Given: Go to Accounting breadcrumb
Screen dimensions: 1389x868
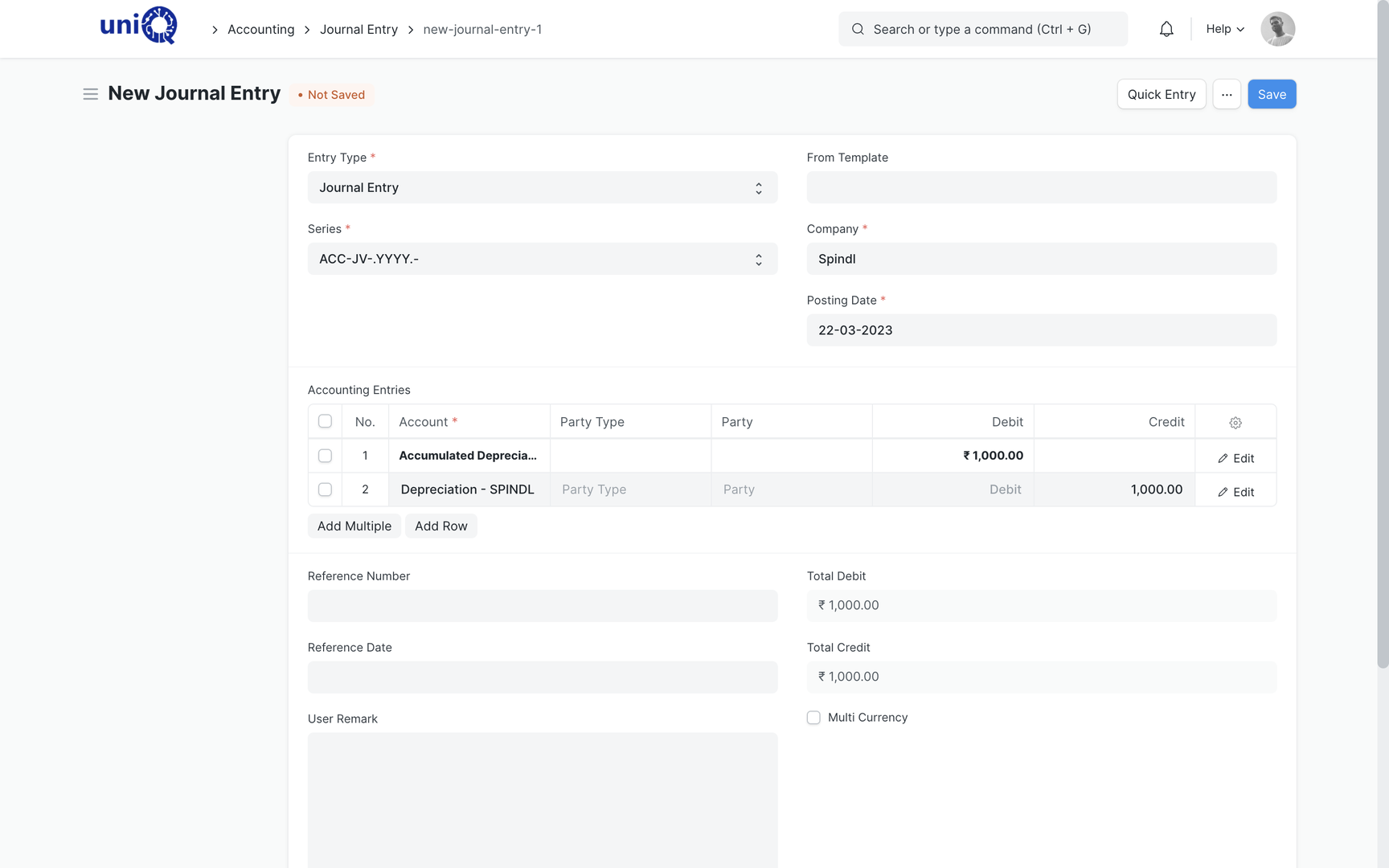Looking at the screenshot, I should point(261,30).
